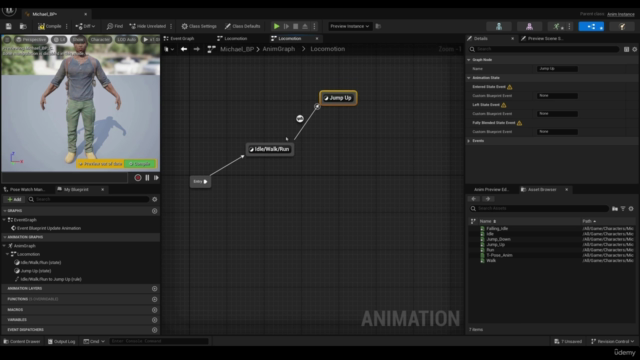The width and height of the screenshot is (640, 360).
Task: Toggle Hide Unrelated nodes
Action: [148, 26]
